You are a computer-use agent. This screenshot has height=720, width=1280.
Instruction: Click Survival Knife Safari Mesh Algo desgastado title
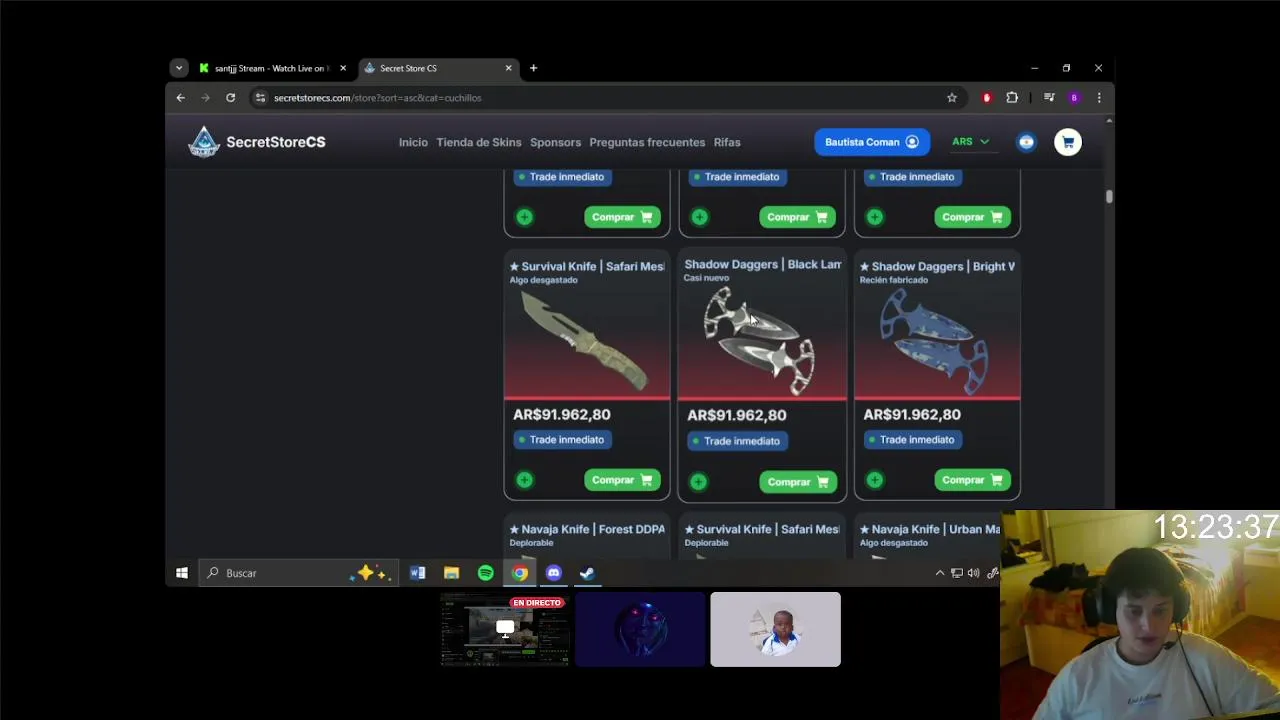(587, 266)
